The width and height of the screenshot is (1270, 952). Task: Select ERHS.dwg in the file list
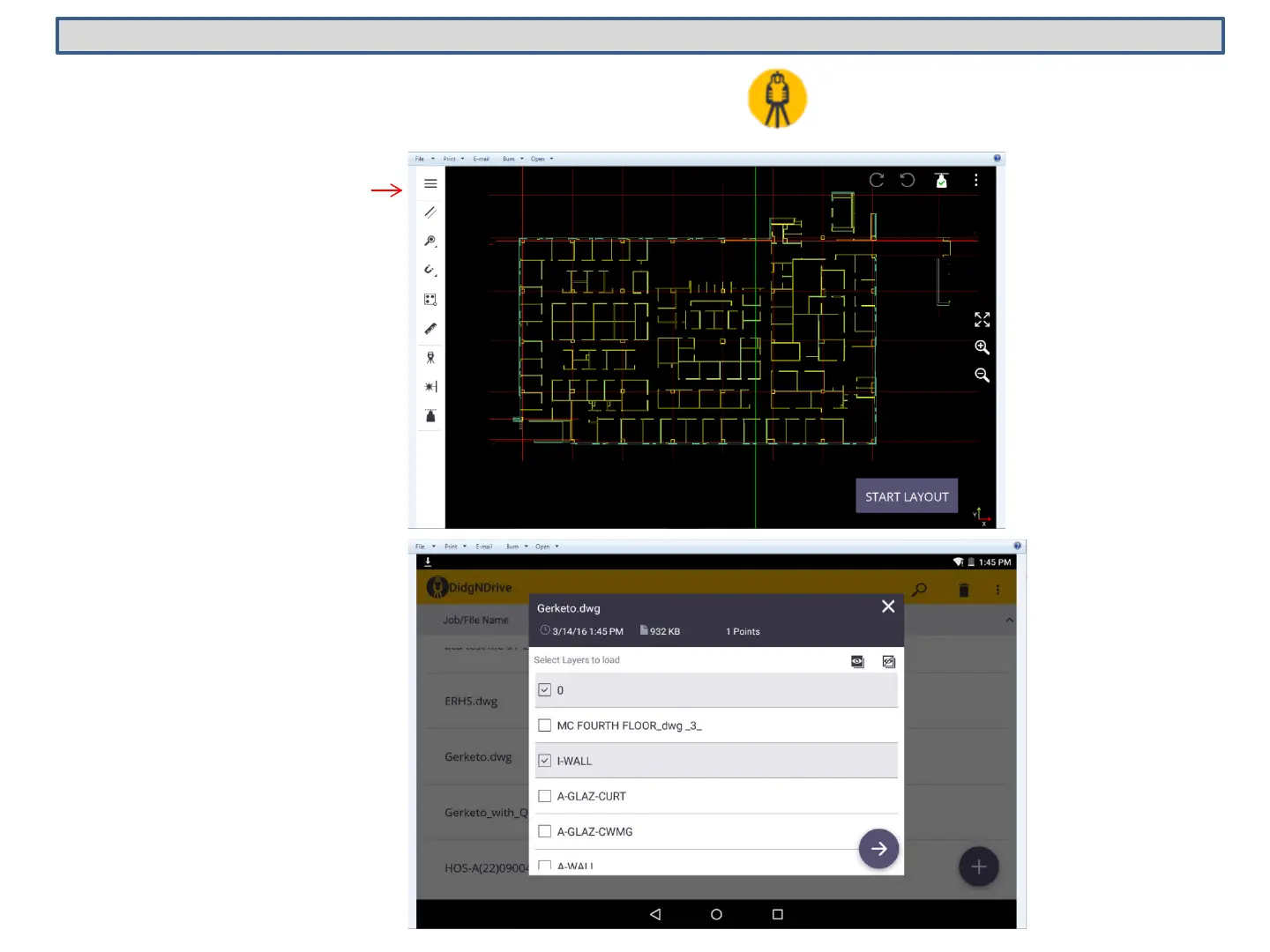coord(471,702)
